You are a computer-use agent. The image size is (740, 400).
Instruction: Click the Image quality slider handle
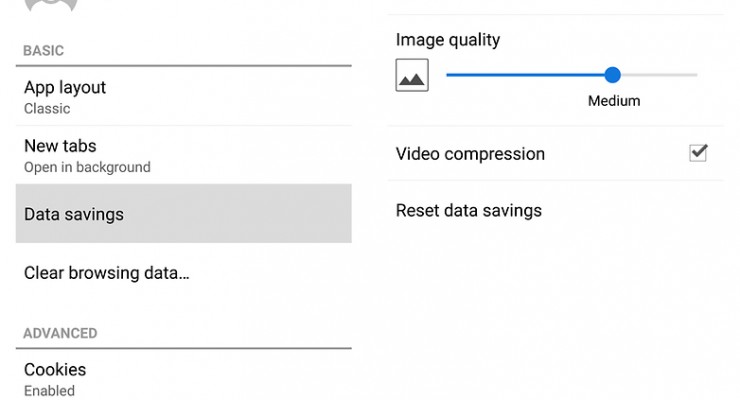[x=613, y=75]
